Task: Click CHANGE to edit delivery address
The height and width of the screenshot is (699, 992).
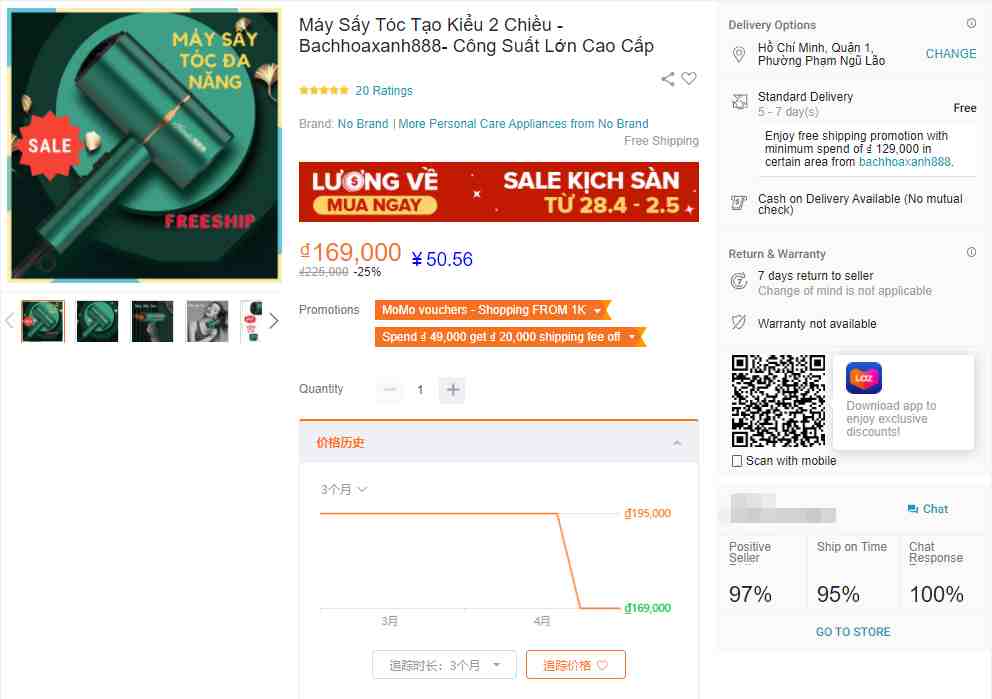Action: click(x=951, y=54)
